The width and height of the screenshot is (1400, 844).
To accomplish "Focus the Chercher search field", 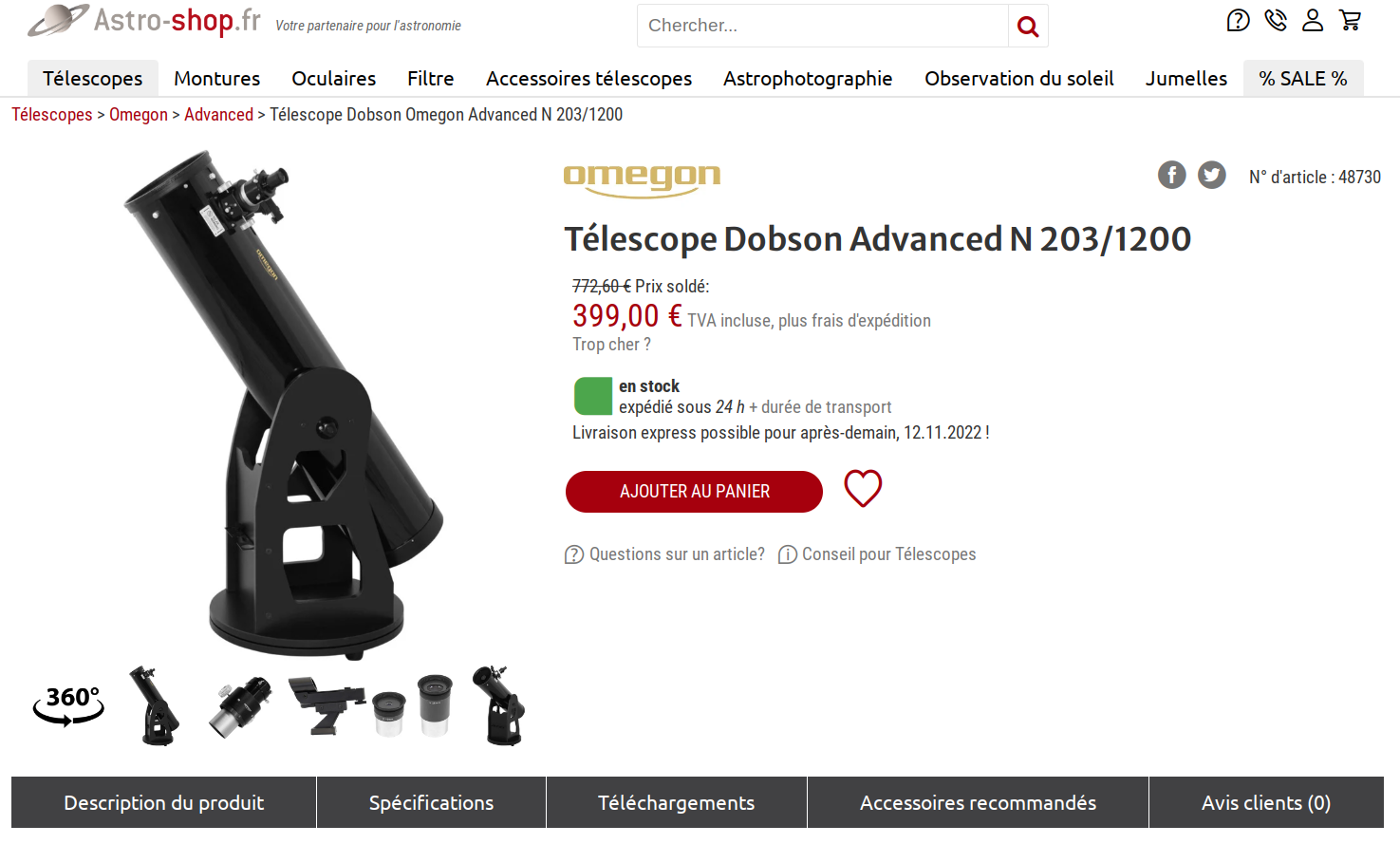I will coord(822,26).
